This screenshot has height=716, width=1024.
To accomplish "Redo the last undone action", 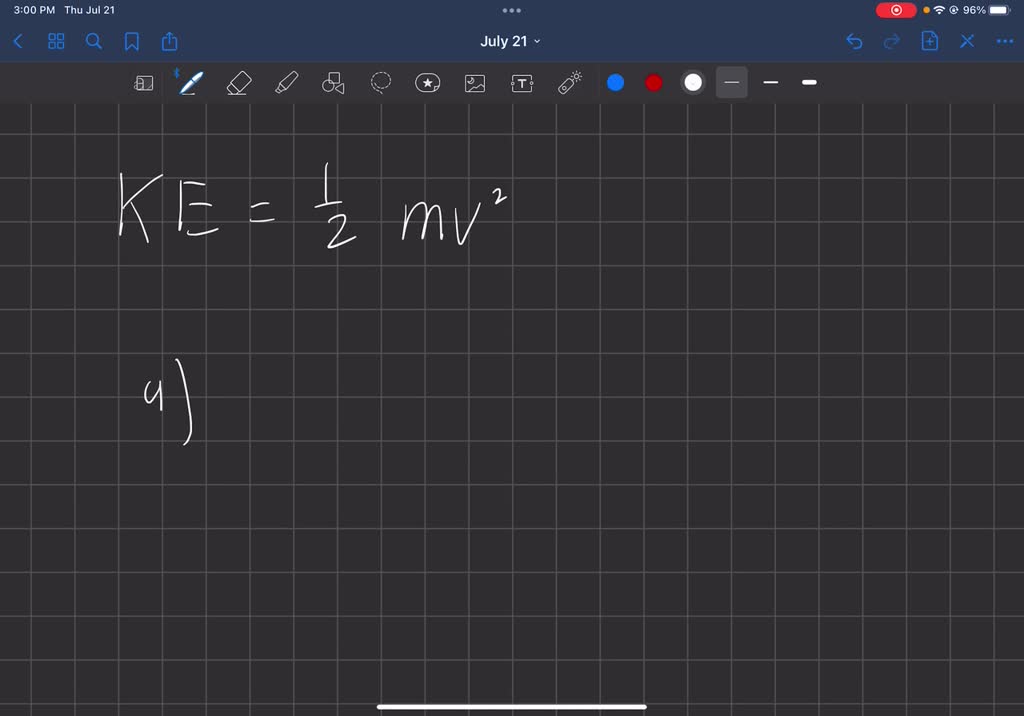I will coord(891,42).
